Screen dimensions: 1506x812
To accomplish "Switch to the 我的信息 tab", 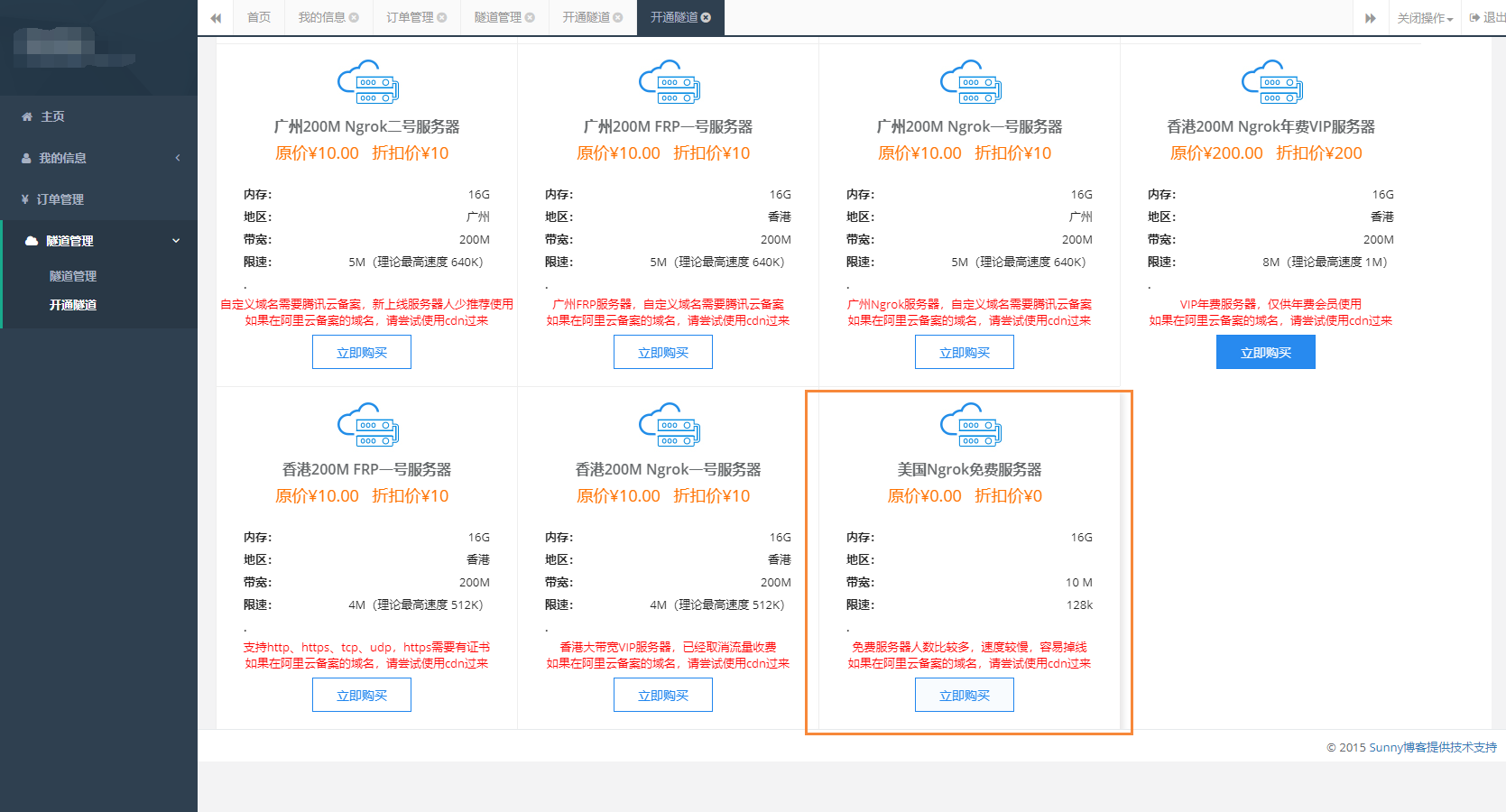I will coord(328,17).
